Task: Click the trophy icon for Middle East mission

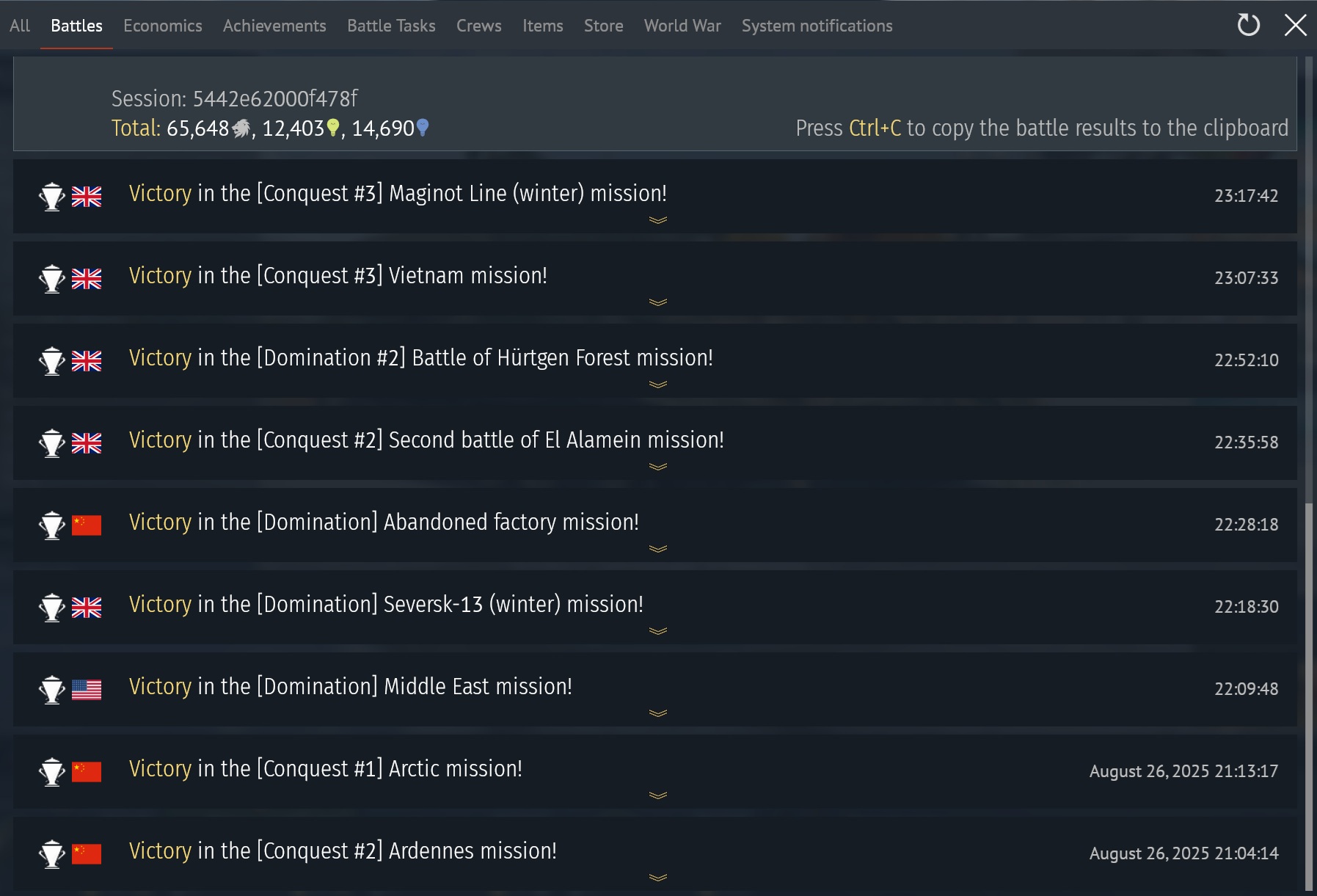Action: point(52,690)
